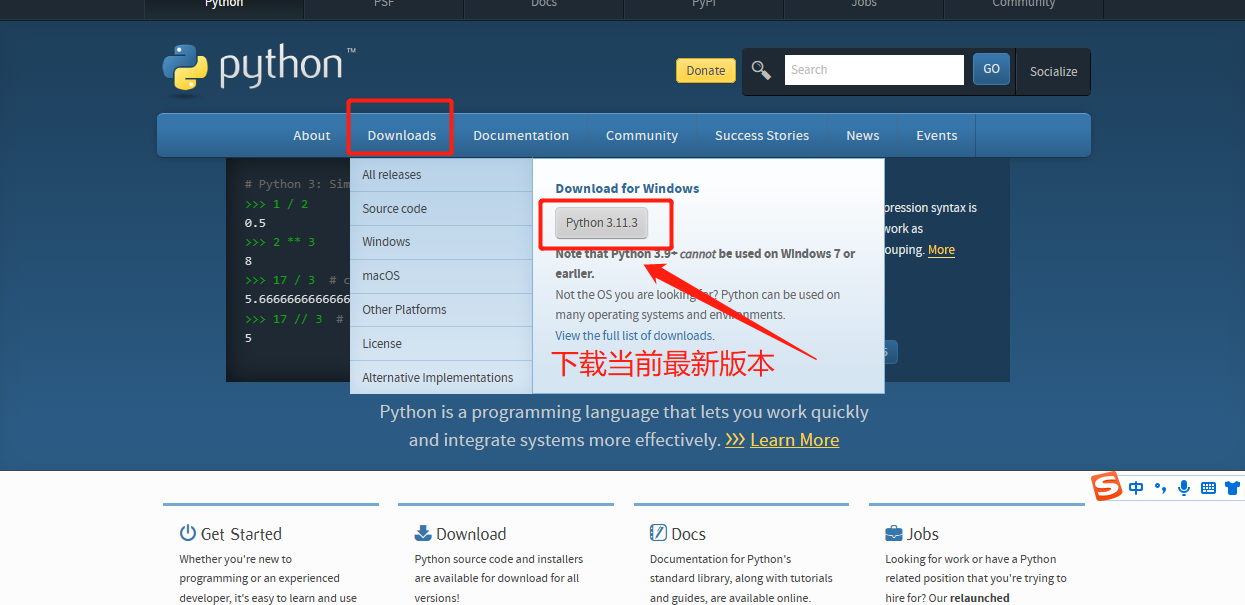Click the Donate button
The image size is (1245, 605).
[x=706, y=71]
